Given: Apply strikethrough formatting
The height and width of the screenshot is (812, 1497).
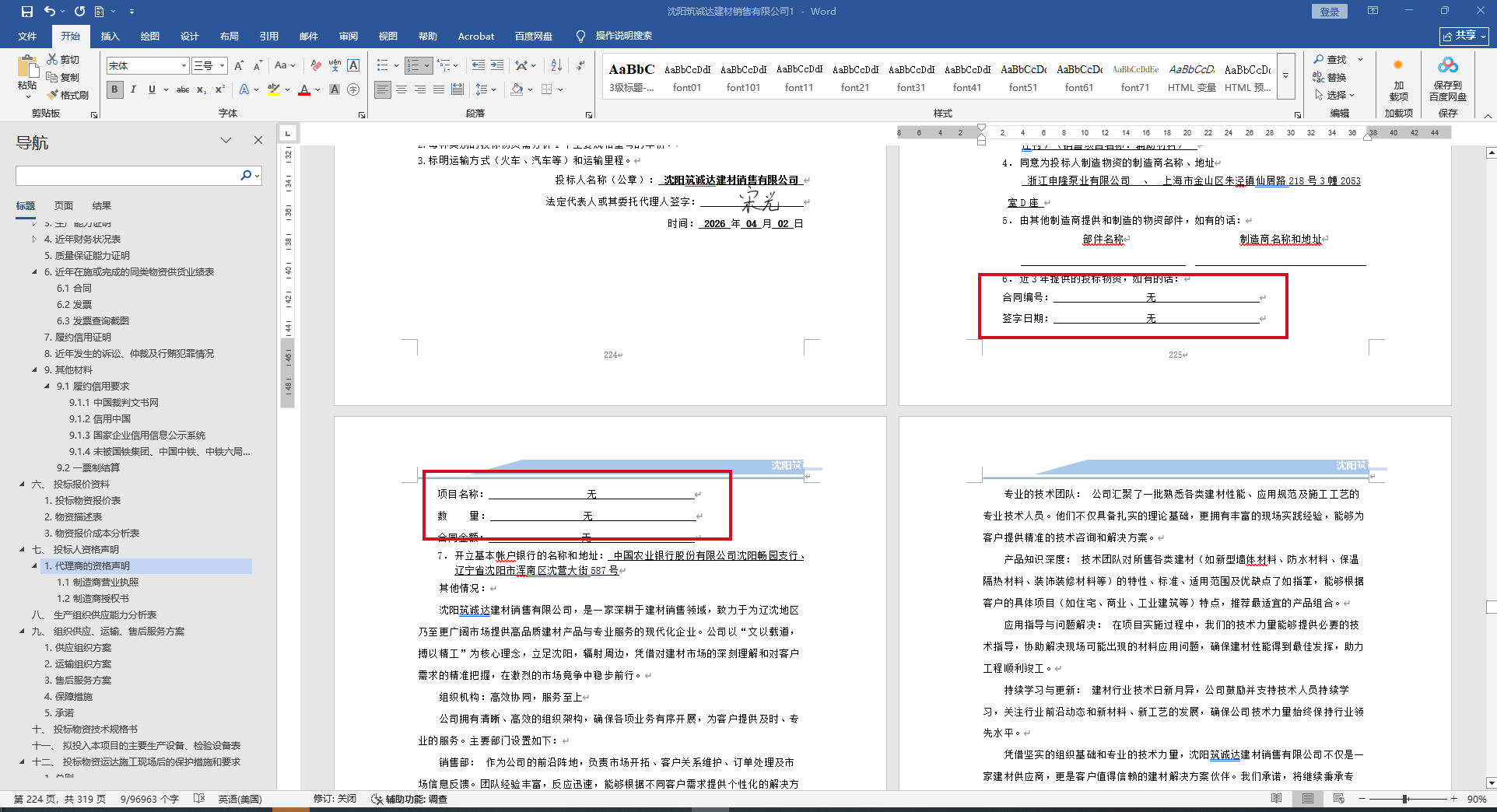Looking at the screenshot, I should [x=183, y=89].
